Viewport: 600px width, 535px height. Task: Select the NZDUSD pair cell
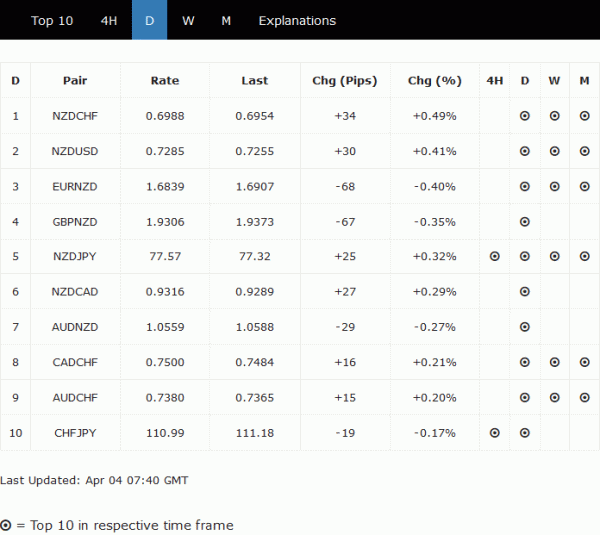point(75,151)
